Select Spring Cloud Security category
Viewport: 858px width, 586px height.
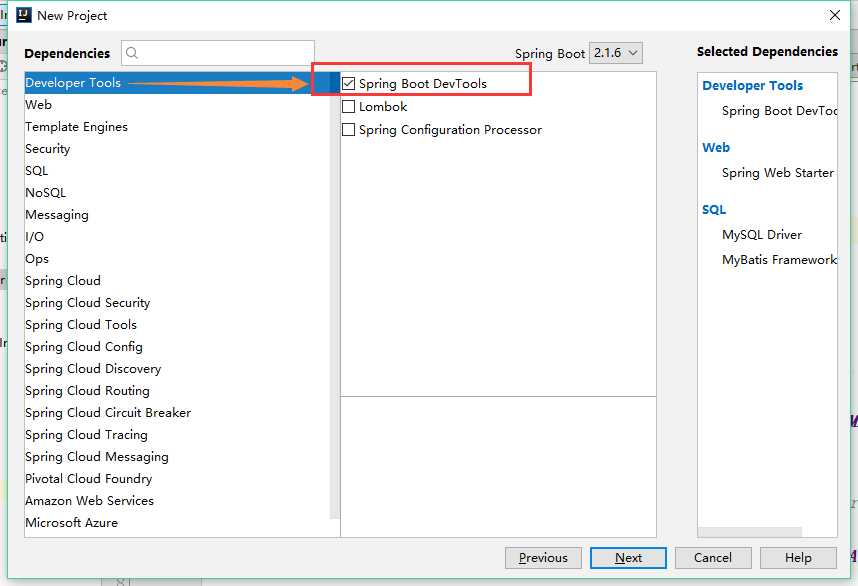177,303
